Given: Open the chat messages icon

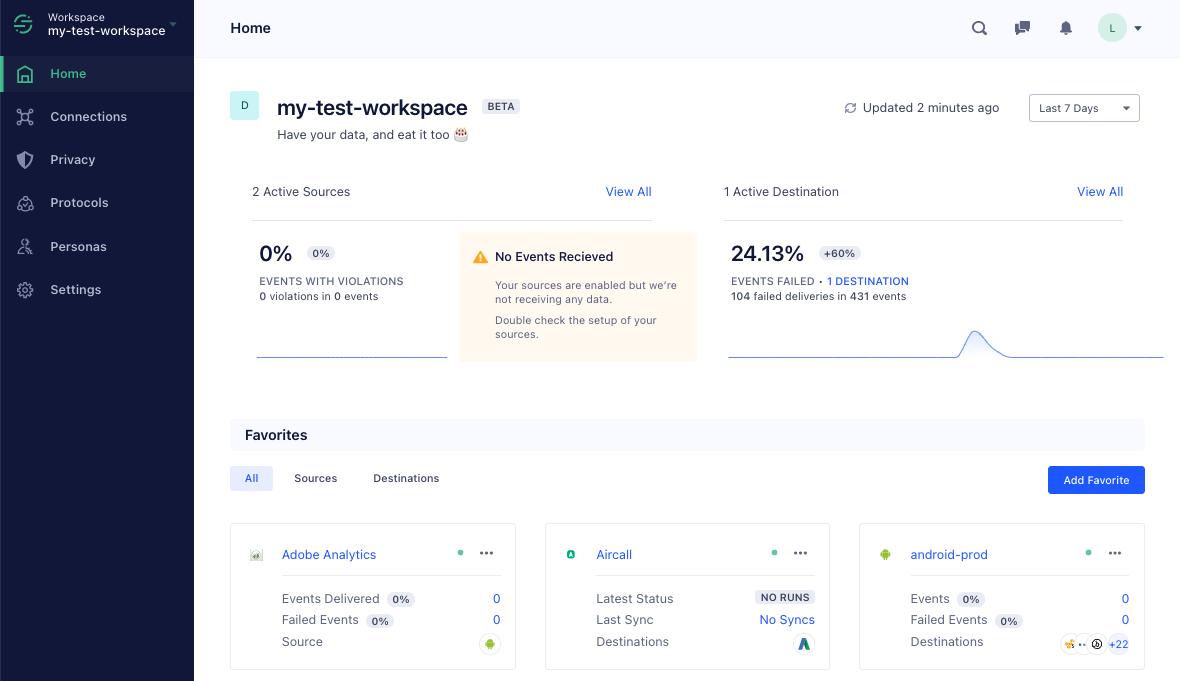Looking at the screenshot, I should 1022,28.
